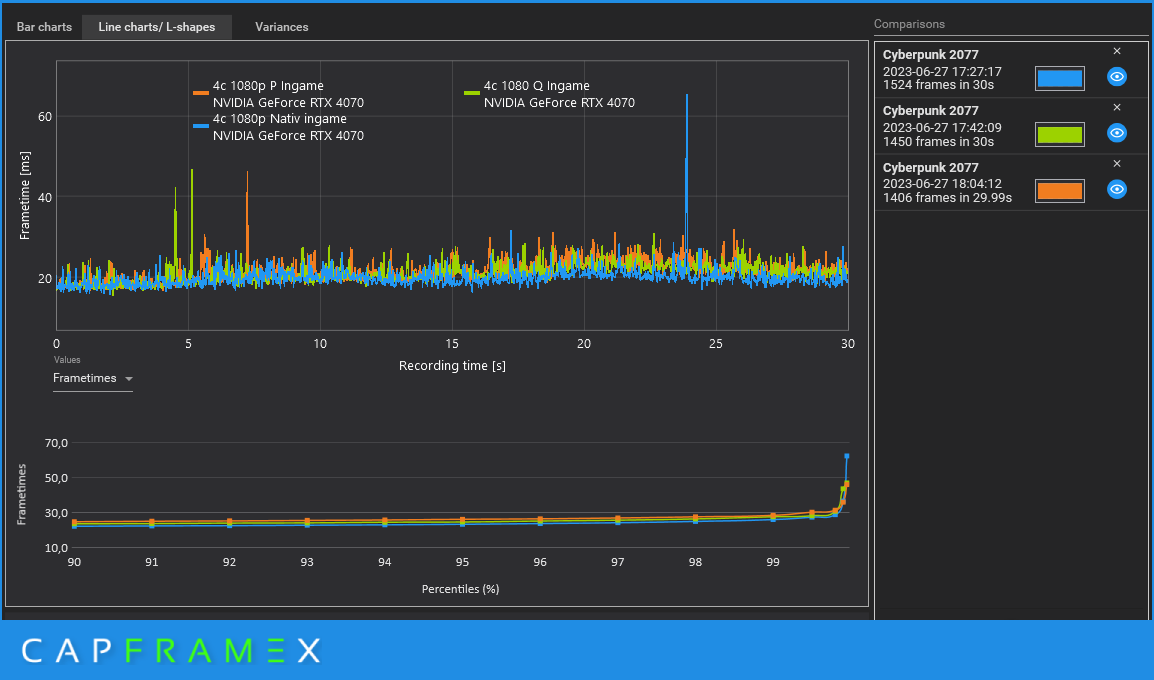Viewport: 1154px width, 680px height.
Task: Remove the 1406 frames comparison entry
Action: tap(1116, 163)
